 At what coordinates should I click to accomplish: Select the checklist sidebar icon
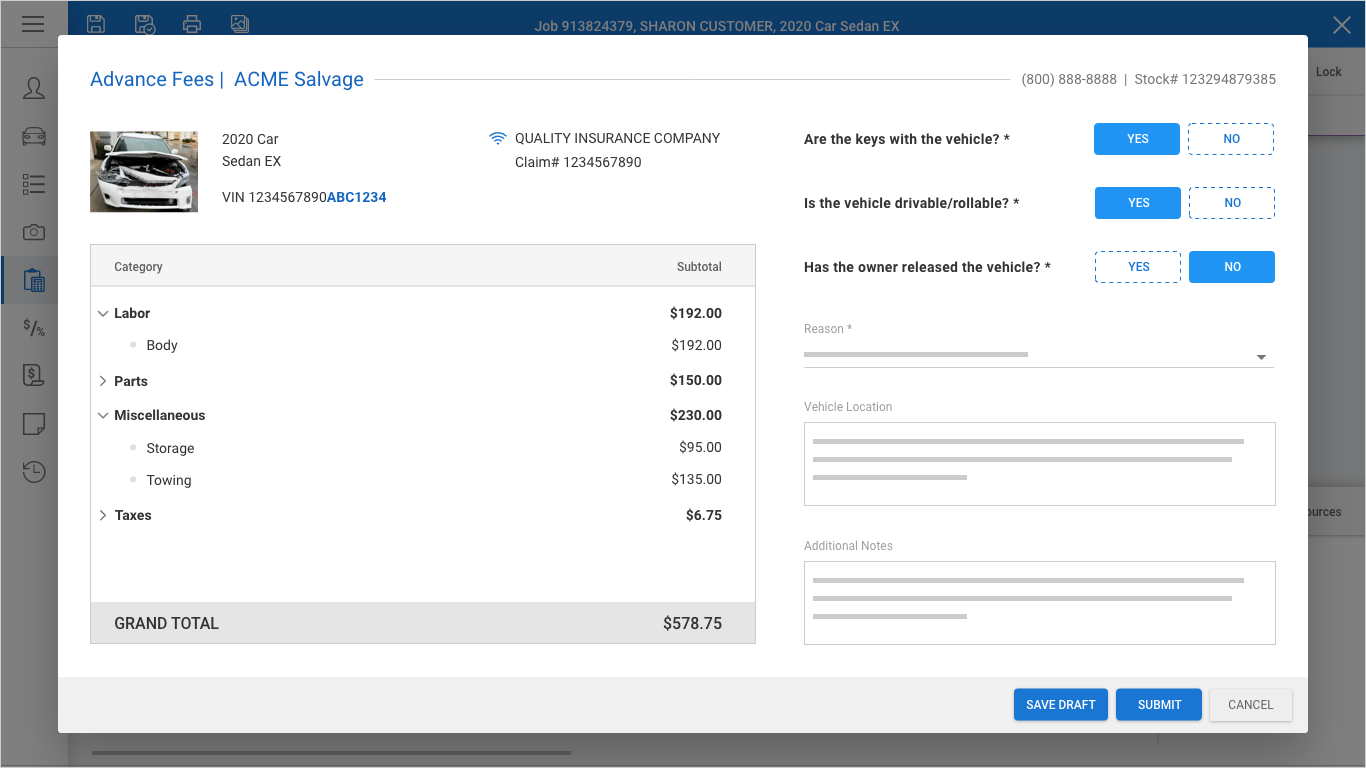(34, 184)
